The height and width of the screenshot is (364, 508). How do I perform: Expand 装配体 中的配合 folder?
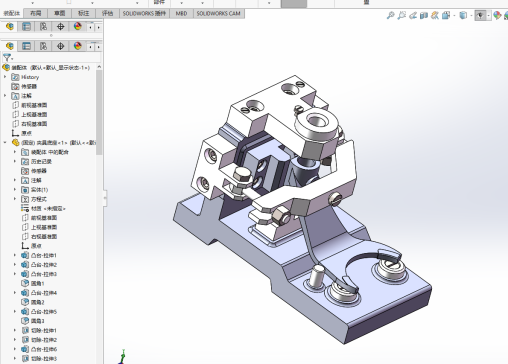click(15, 152)
